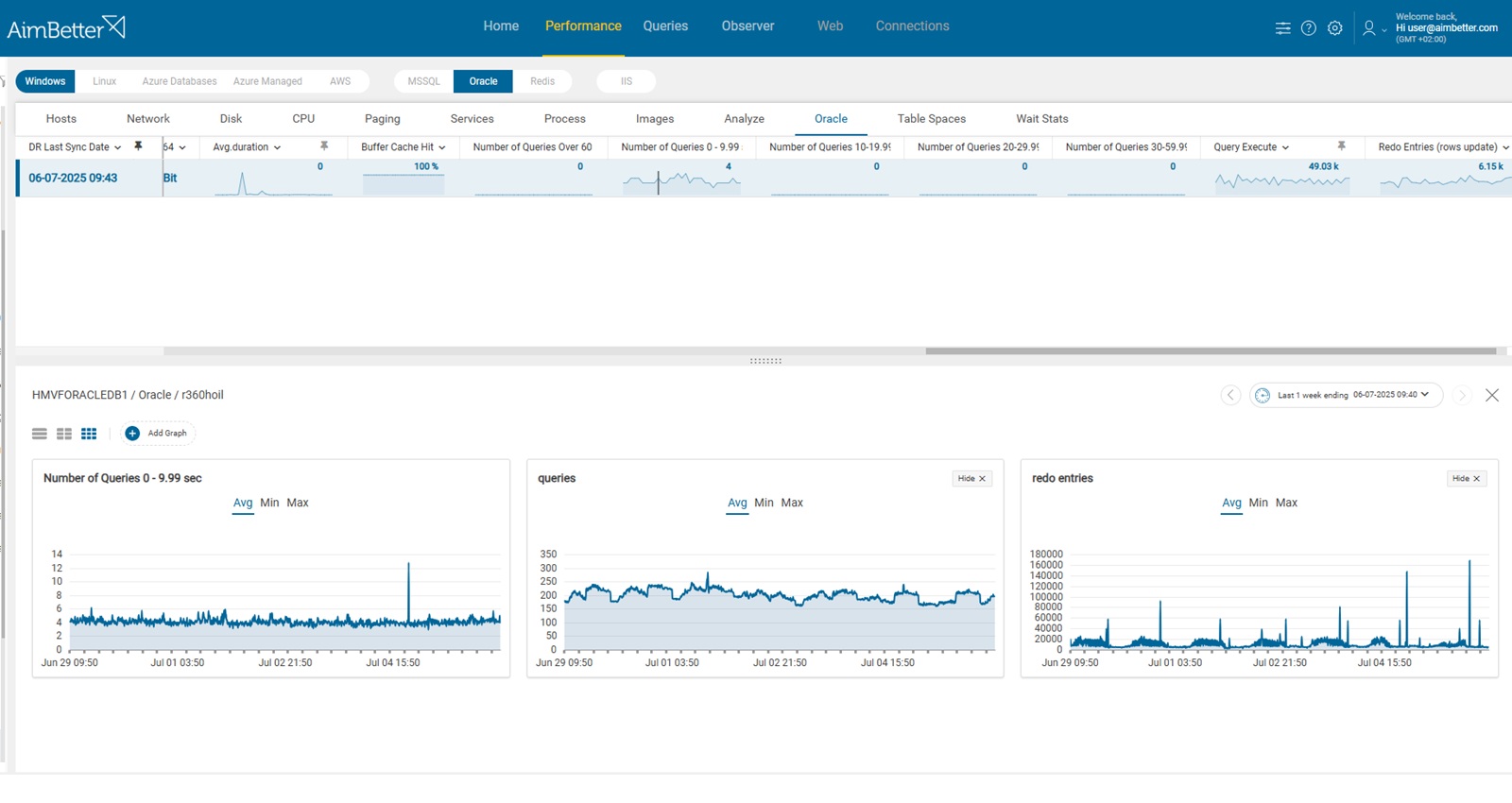Switch to two-column graph layout

pos(64,434)
